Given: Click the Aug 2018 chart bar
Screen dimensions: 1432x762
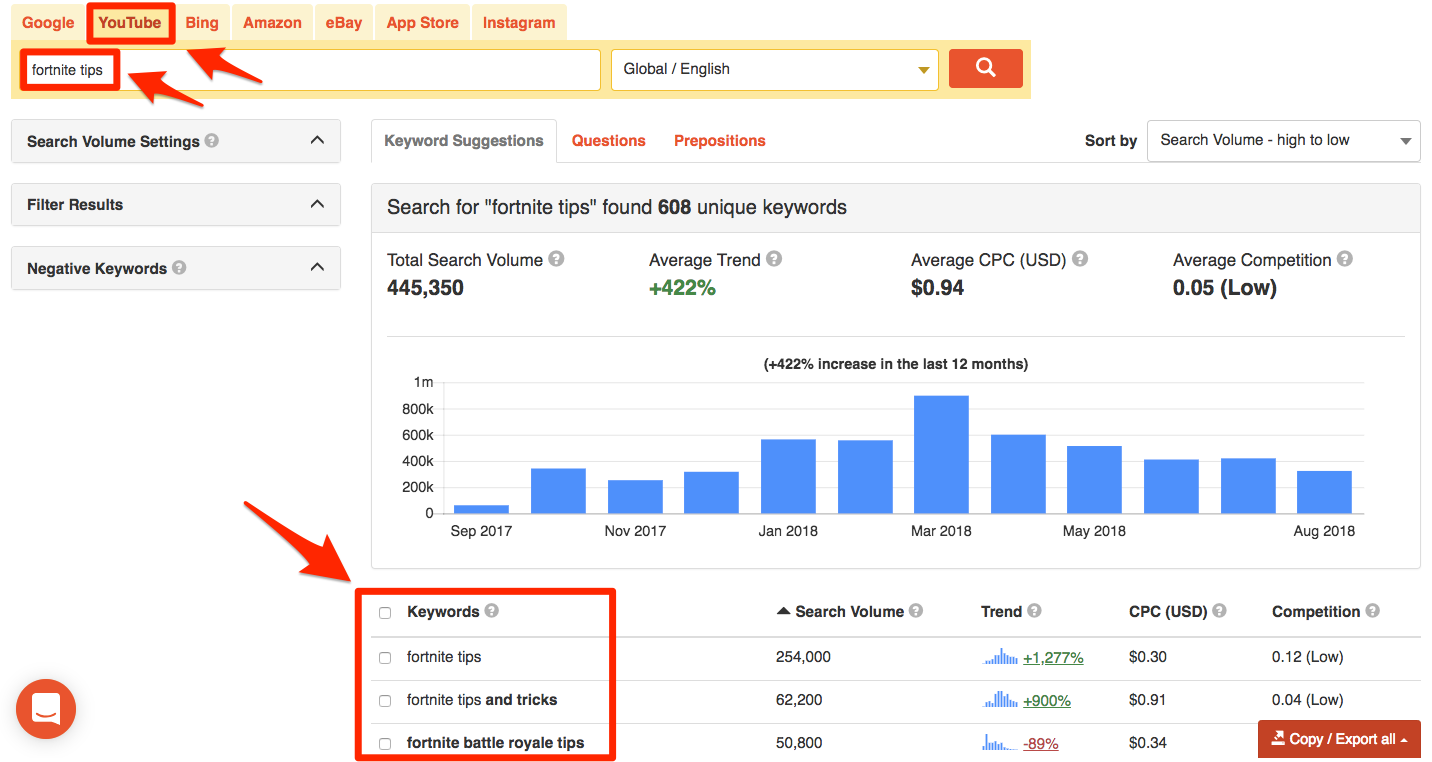Looking at the screenshot, I should pos(1324,492).
